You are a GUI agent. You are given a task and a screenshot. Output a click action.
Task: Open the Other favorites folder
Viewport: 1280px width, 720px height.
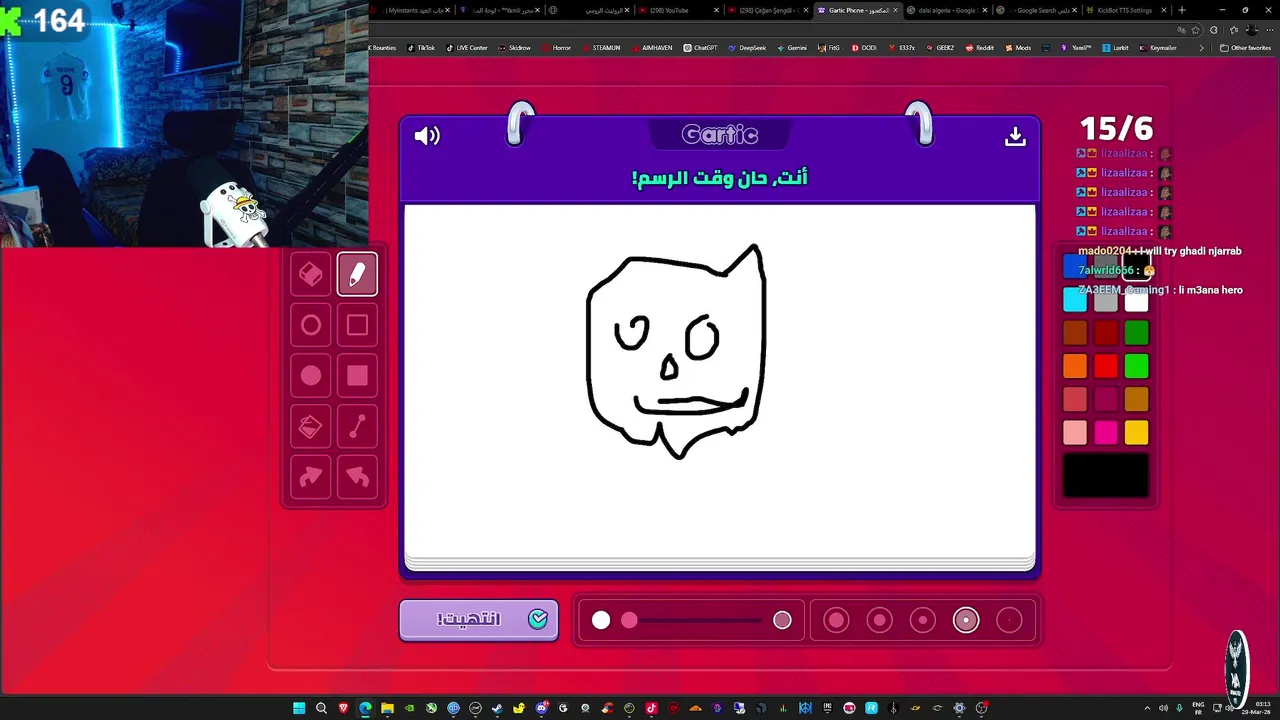(1245, 48)
